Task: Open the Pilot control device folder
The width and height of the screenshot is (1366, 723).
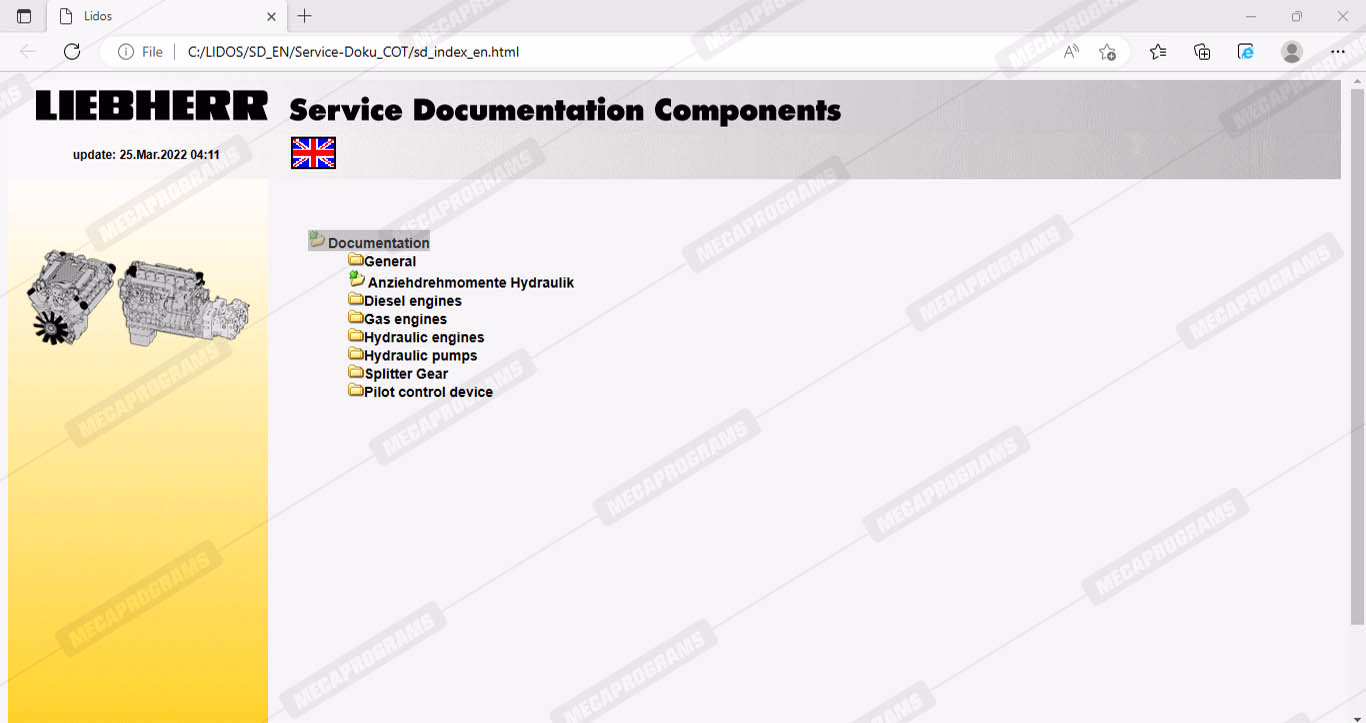Action: click(428, 392)
